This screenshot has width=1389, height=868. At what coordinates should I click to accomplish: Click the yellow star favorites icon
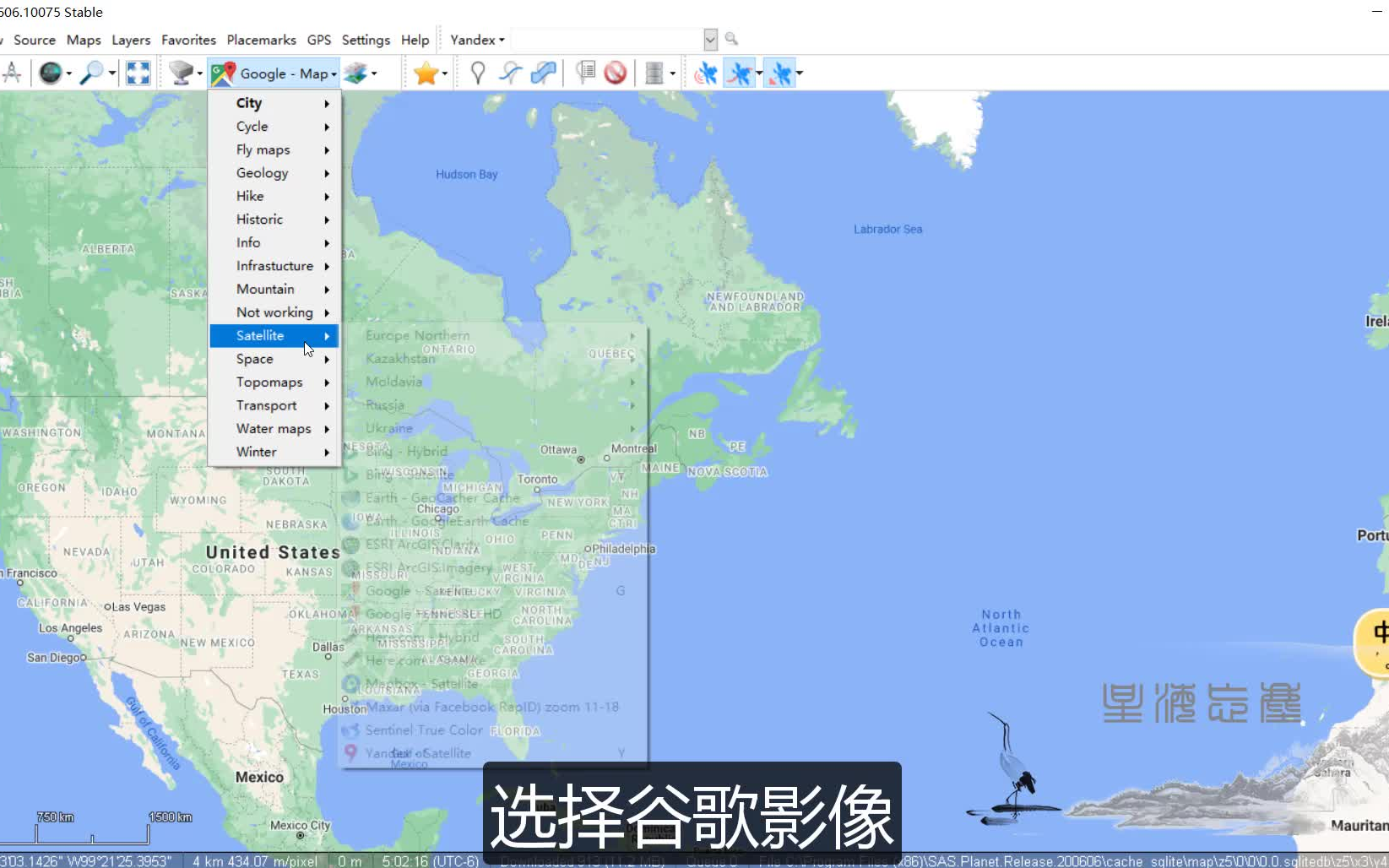coord(426,73)
